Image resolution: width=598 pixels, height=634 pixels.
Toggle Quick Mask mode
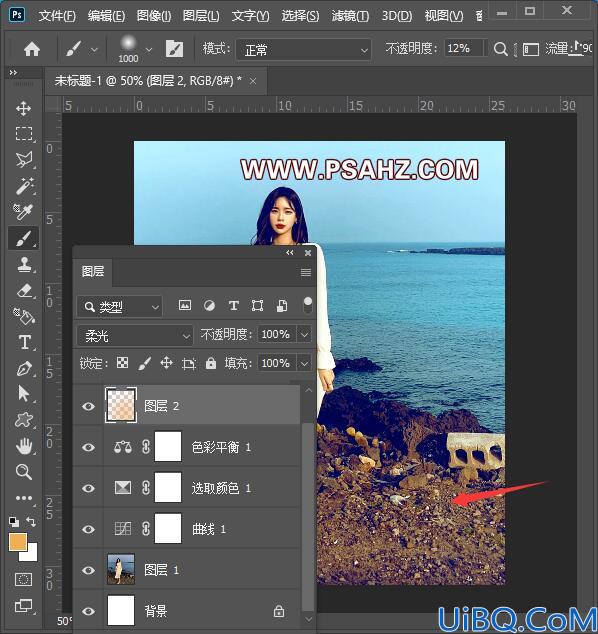23,579
